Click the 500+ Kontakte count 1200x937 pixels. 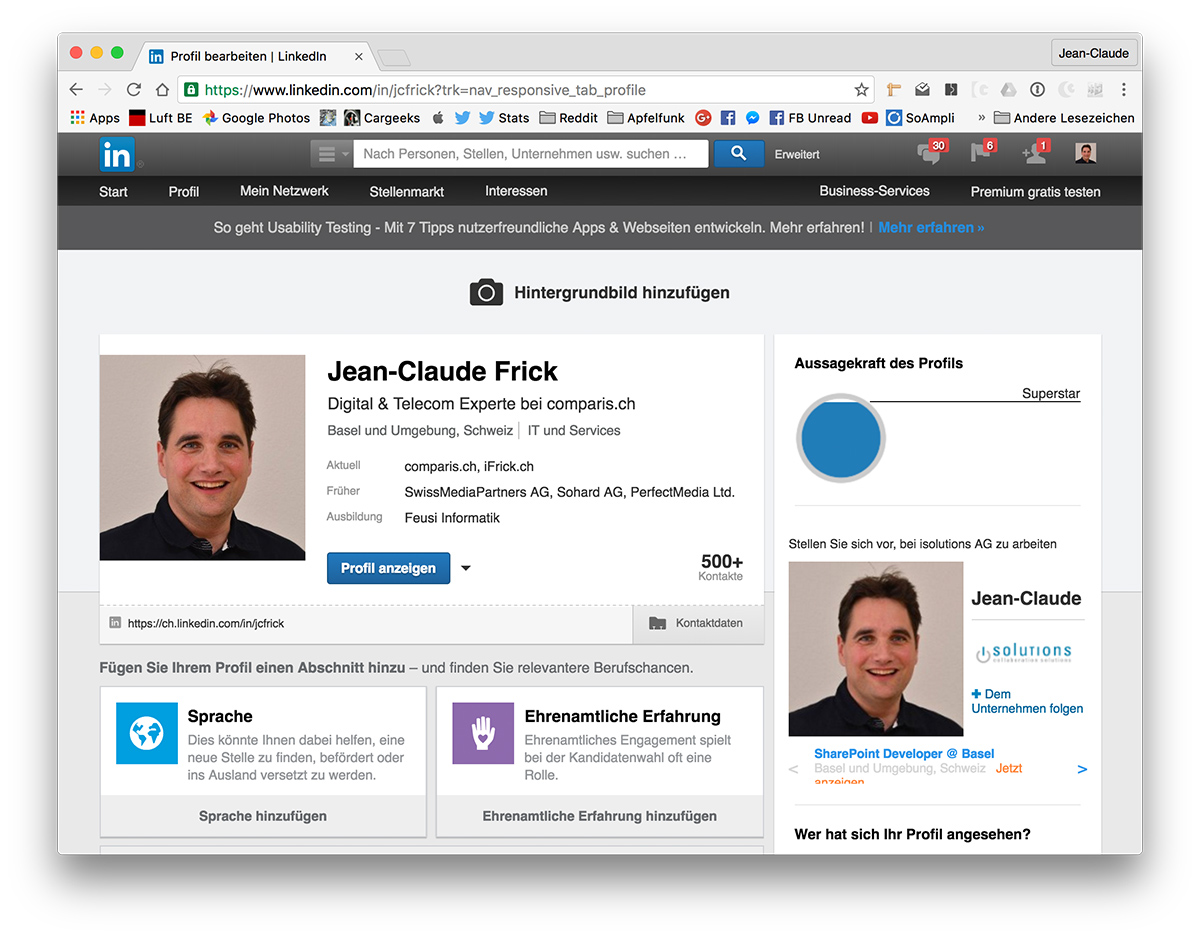pyautogui.click(x=721, y=566)
